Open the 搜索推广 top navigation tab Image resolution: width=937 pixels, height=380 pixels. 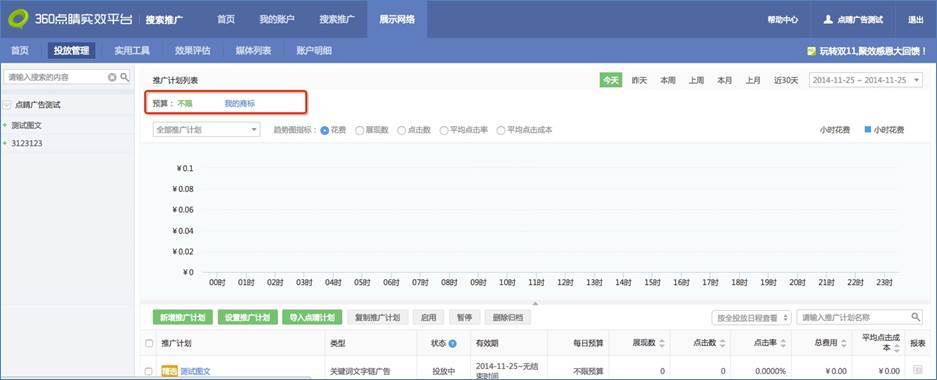point(337,19)
